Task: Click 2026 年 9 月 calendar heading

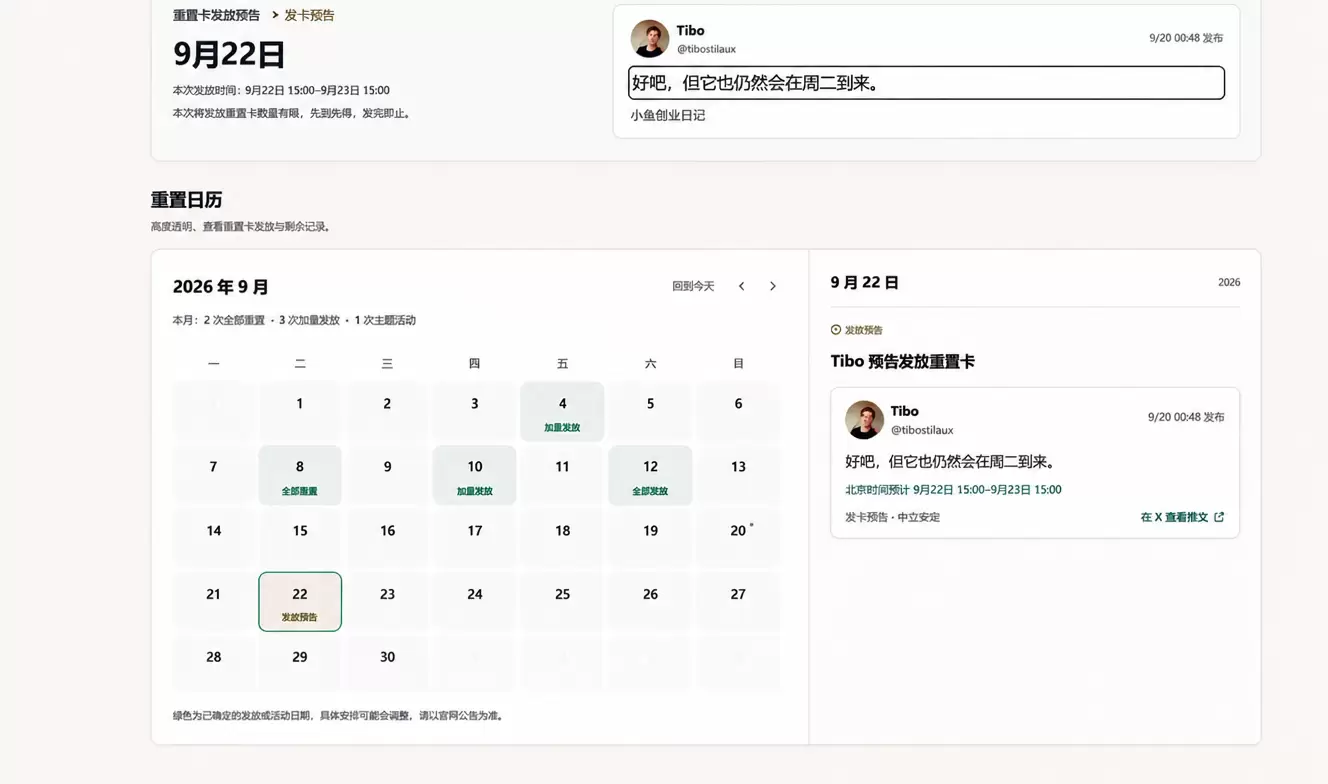Action: click(x=221, y=287)
